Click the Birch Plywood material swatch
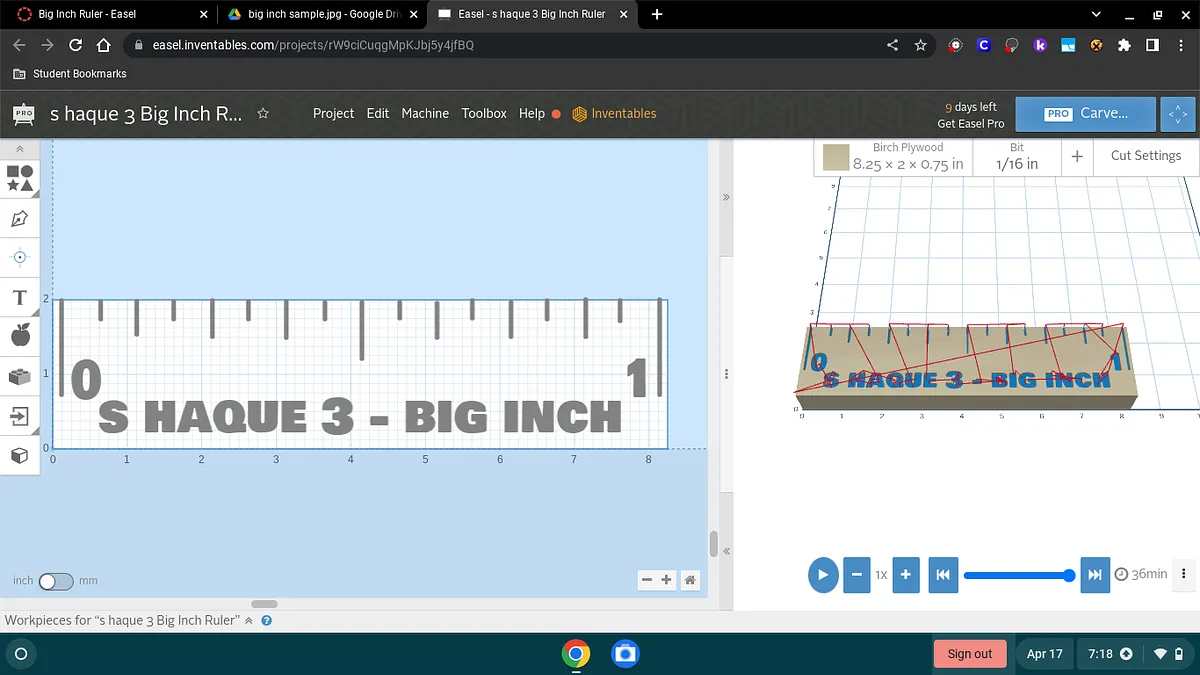 point(836,157)
